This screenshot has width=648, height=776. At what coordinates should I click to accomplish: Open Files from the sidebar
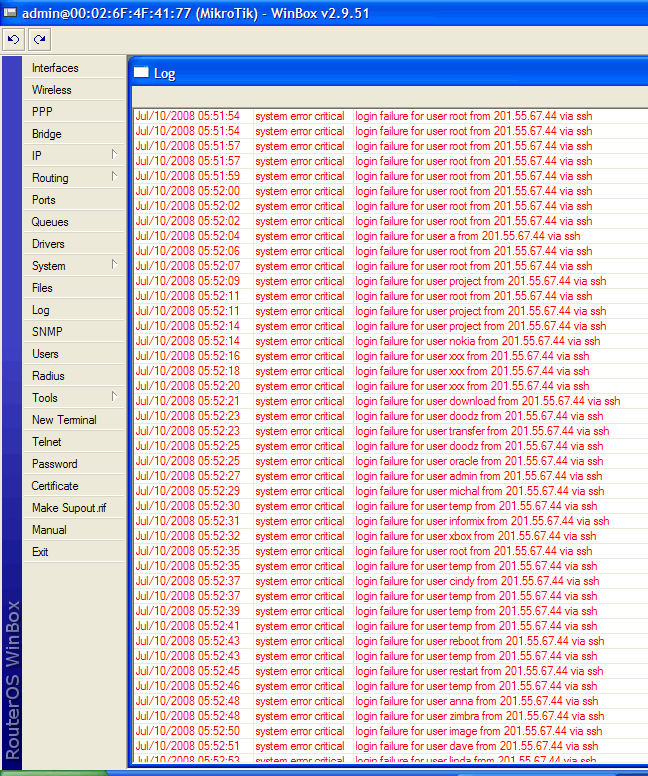pyautogui.click(x=74, y=288)
